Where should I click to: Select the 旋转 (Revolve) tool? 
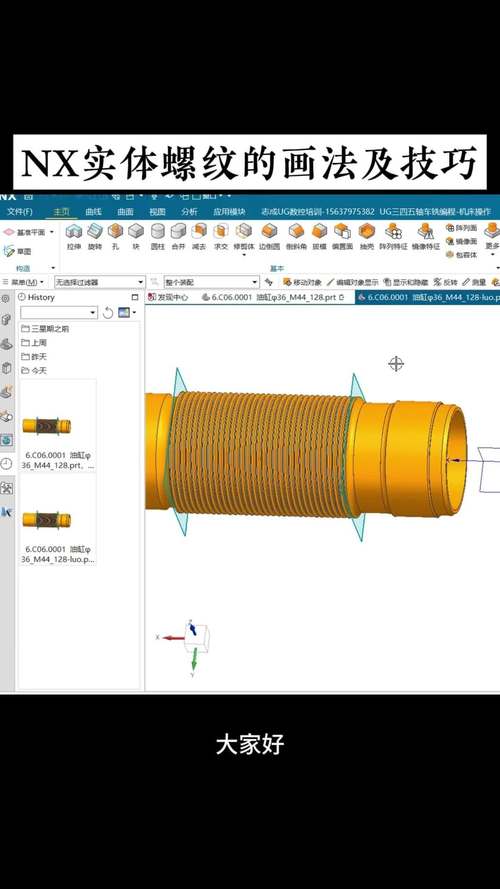(x=95, y=237)
